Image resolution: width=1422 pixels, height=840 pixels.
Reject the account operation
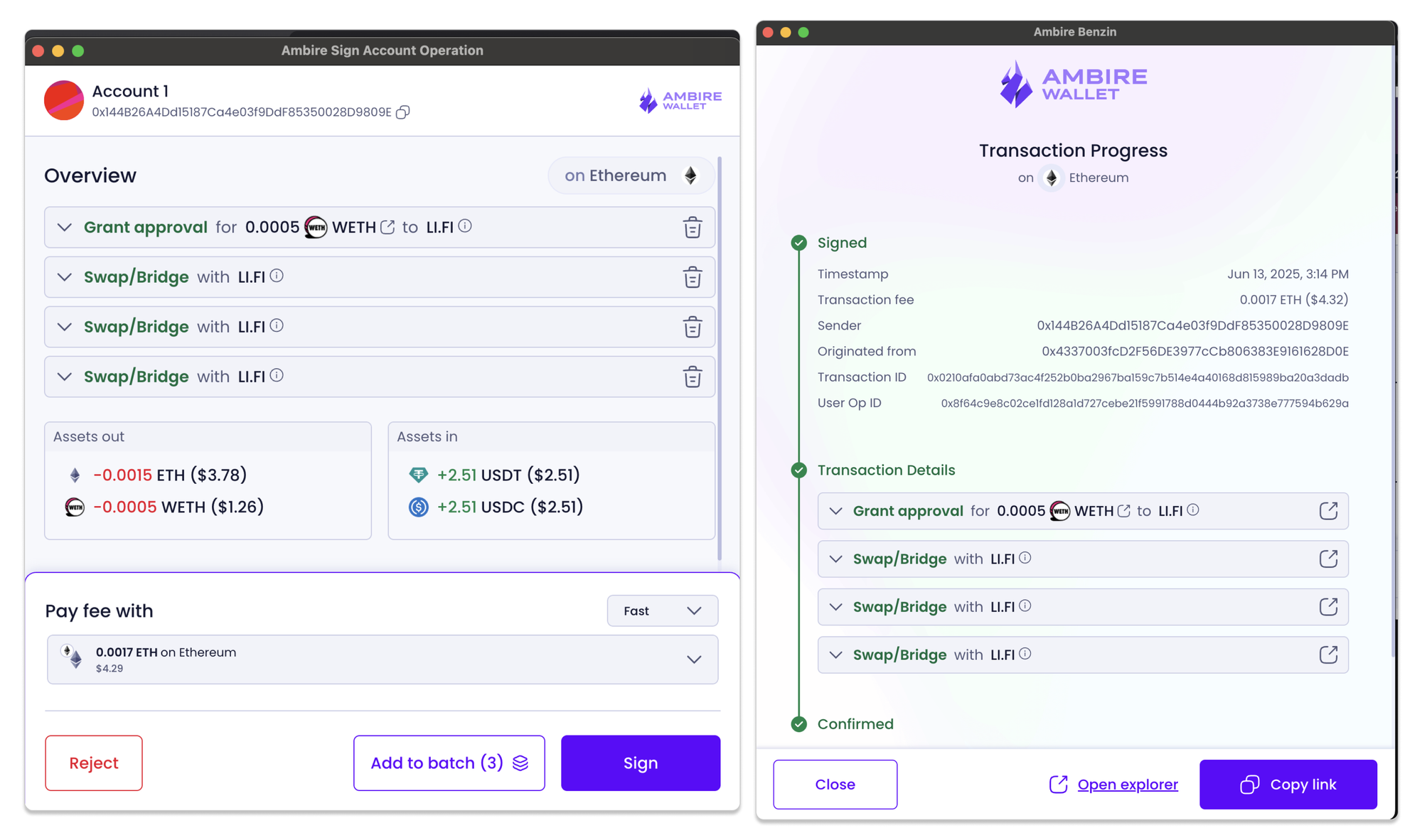pyautogui.click(x=94, y=763)
